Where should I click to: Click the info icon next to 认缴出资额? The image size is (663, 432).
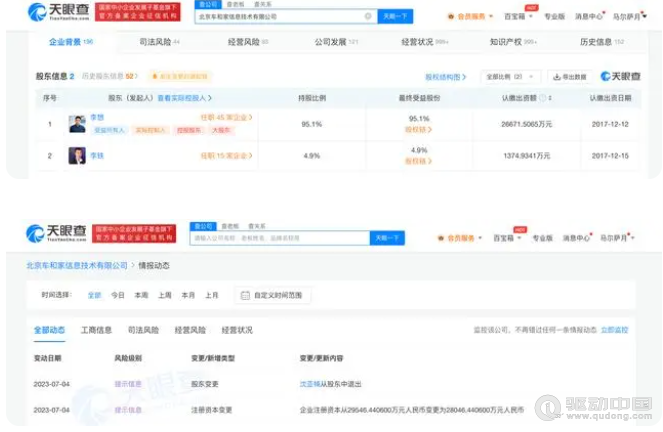tap(542, 98)
